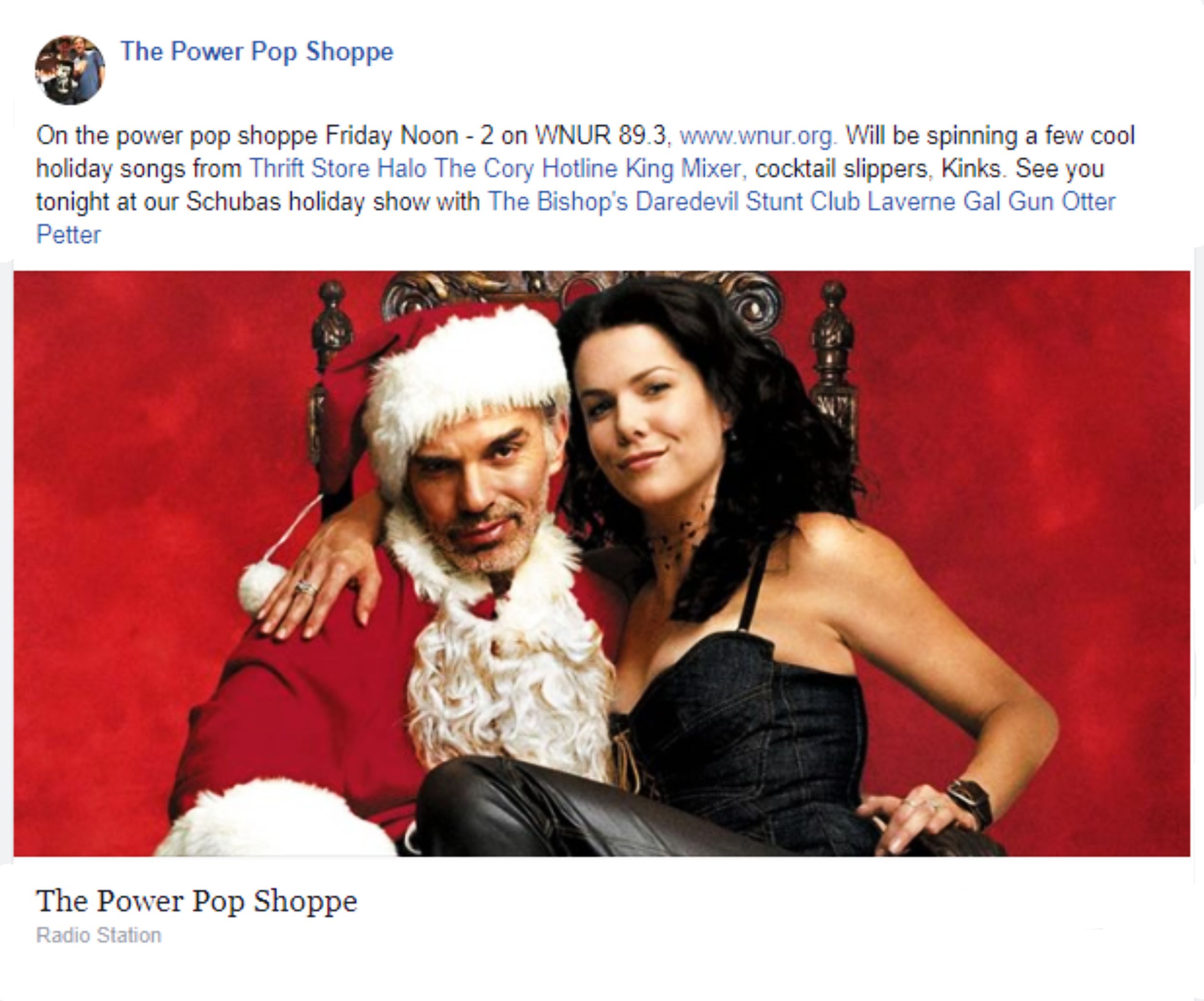Click the WNUR 89.3 text in the post
This screenshot has width=1204, height=1001.
point(601,136)
